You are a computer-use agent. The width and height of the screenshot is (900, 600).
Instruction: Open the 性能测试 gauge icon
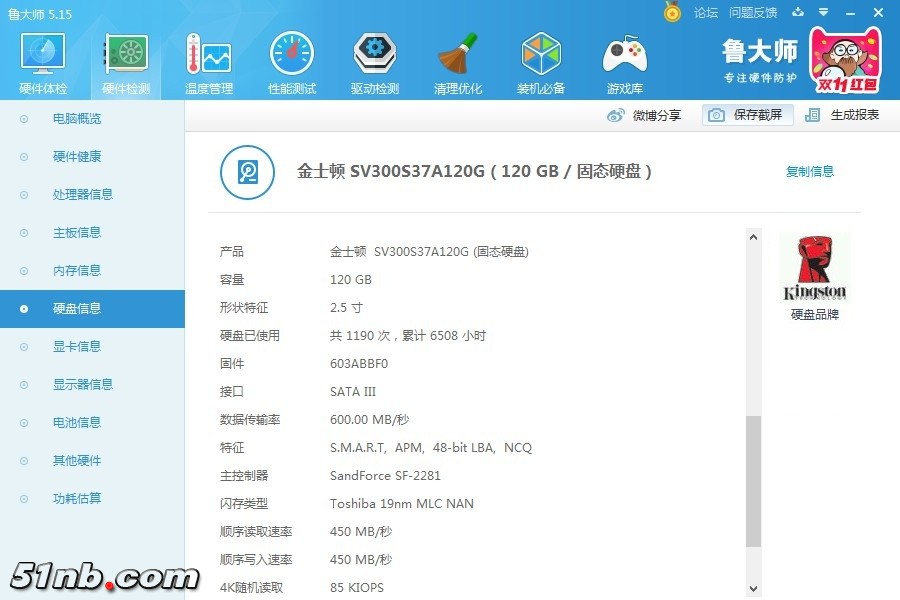(291, 58)
